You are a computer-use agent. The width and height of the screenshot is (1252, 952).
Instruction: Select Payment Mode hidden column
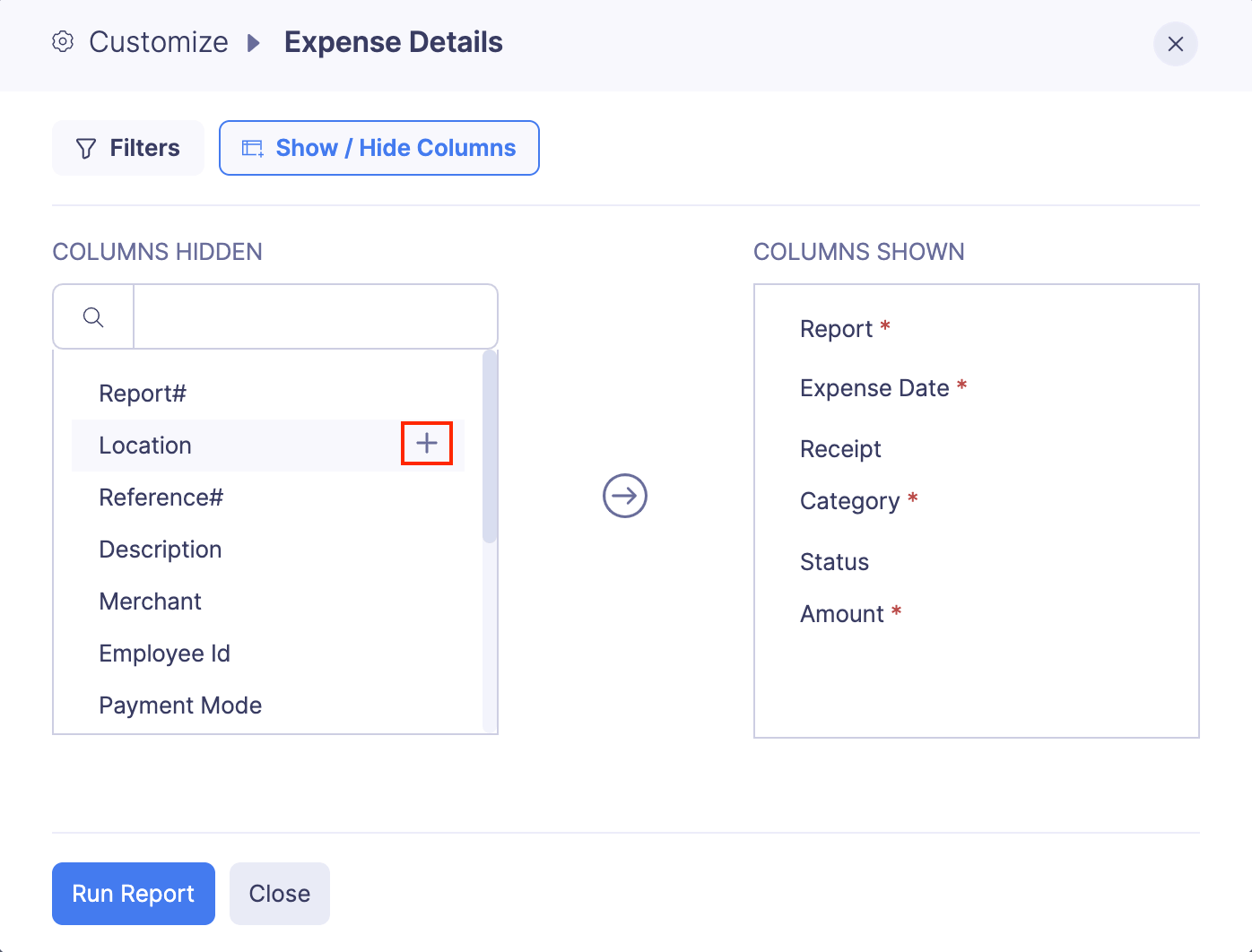pyautogui.click(x=180, y=705)
